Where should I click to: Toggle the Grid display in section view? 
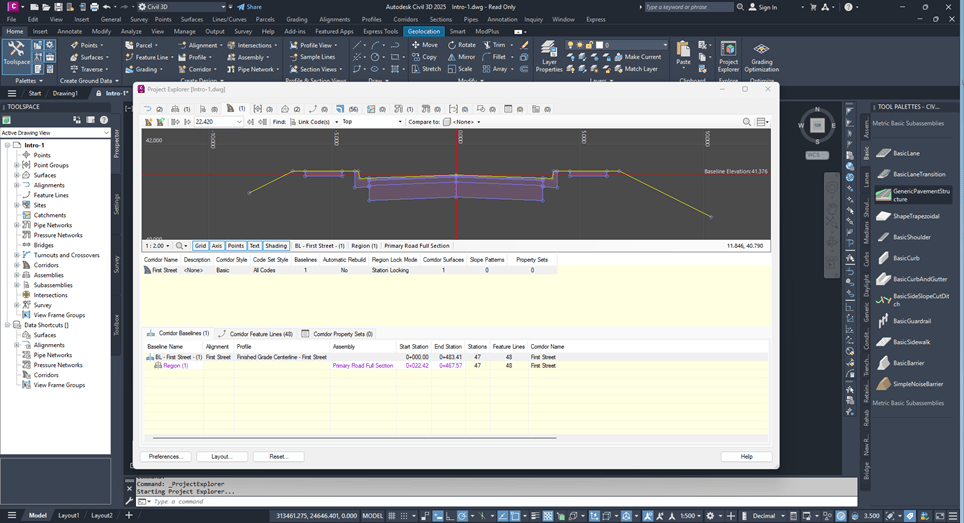click(200, 245)
